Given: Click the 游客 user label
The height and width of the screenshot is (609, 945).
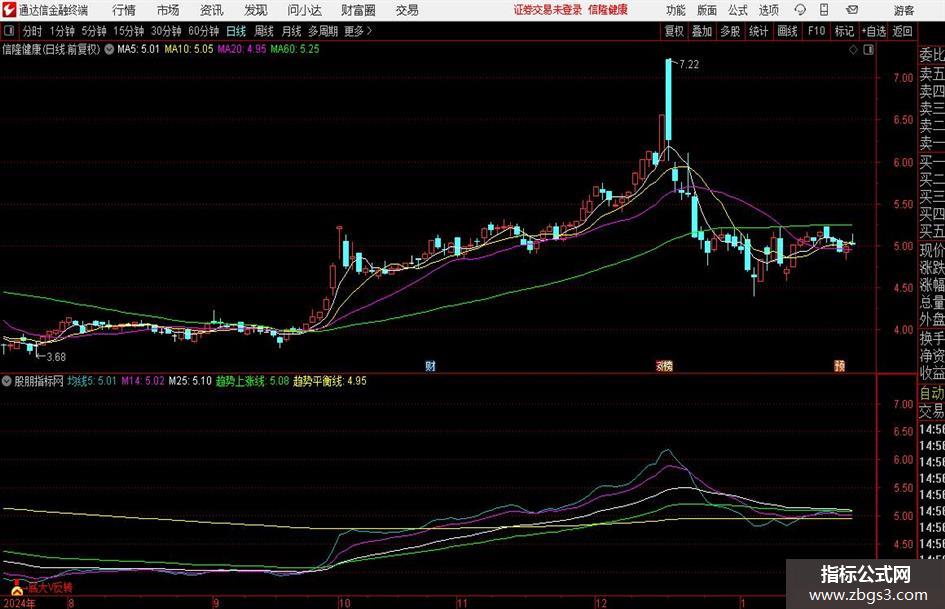Looking at the screenshot, I should click(x=904, y=10).
